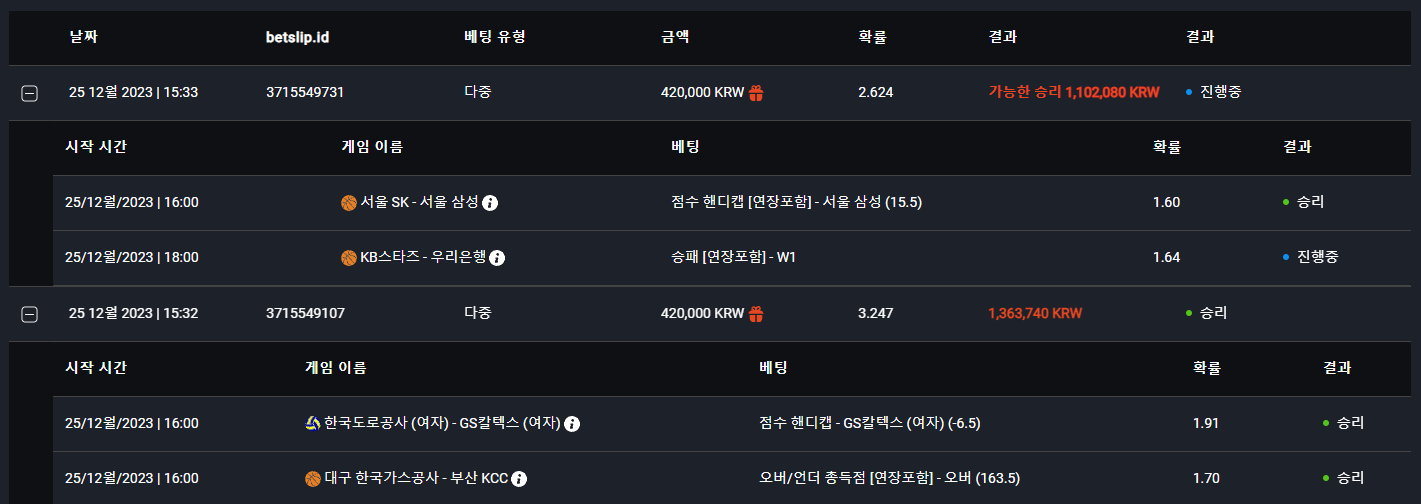
Task: Click info icon beside KB스타즈 - 우리은행
Action: point(497,258)
